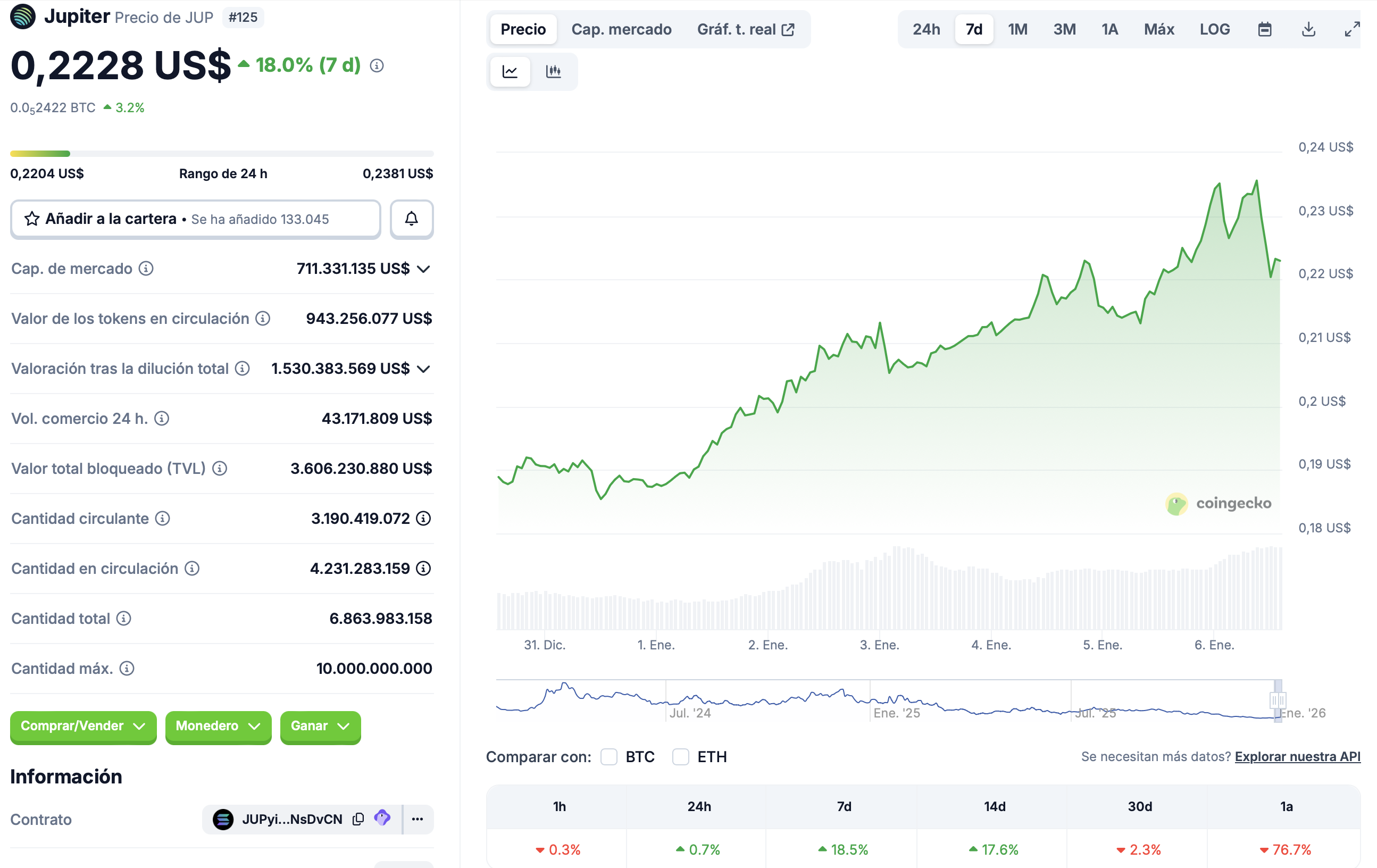Open price alert notification bell
The image size is (1377, 868).
coord(411,219)
